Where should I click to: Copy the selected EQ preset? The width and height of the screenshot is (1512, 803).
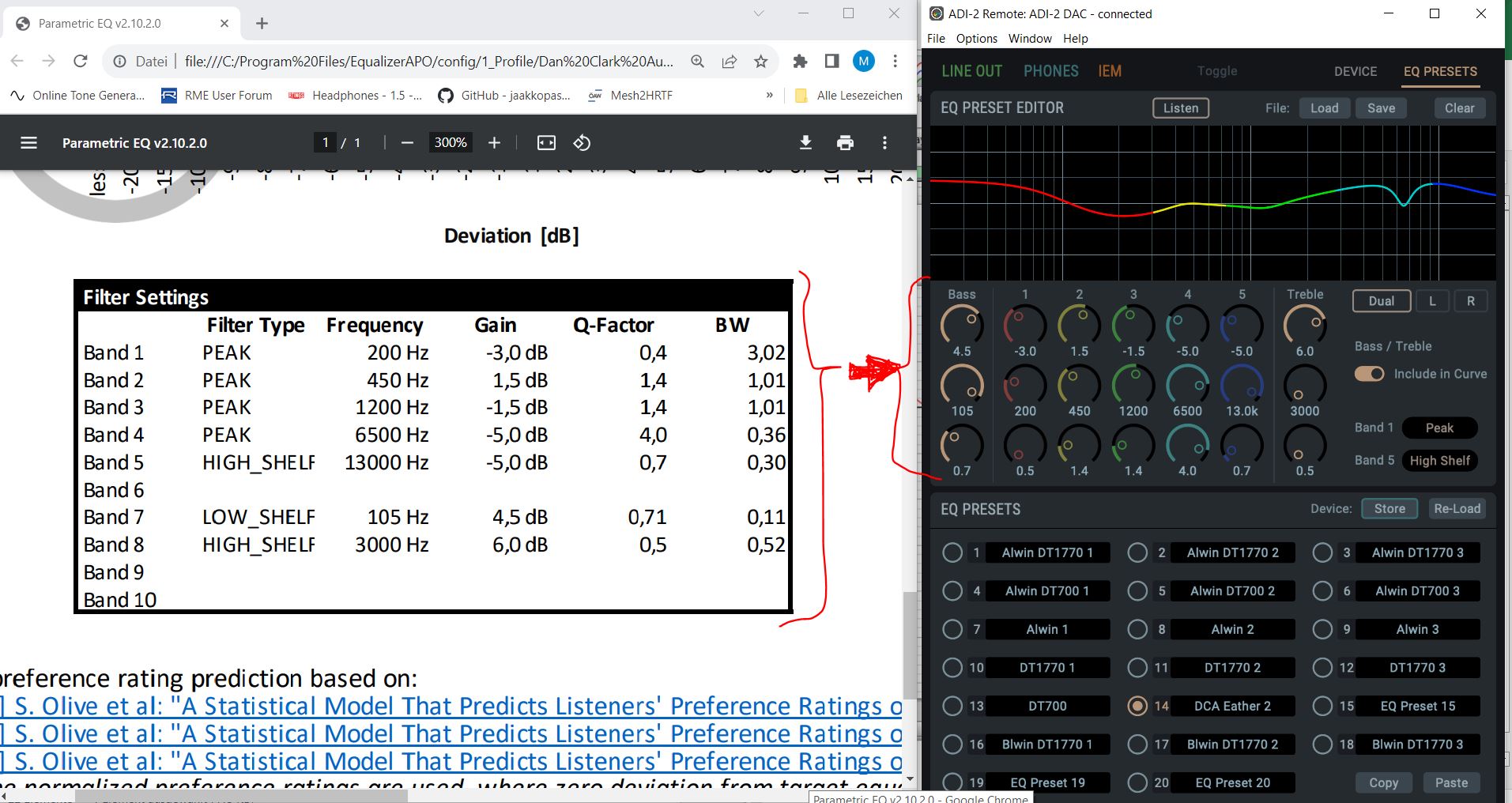click(x=1383, y=782)
